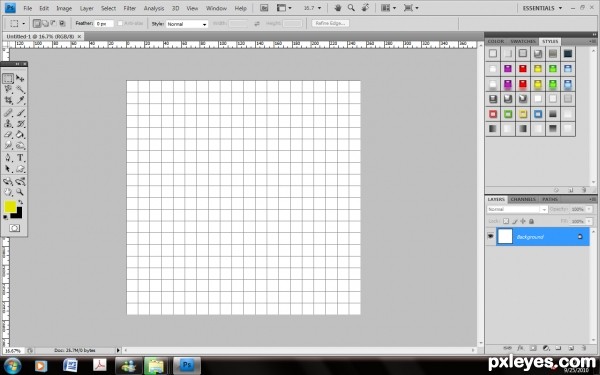Viewport: 600px width, 375px height.
Task: Open the Layer menu
Action: pyautogui.click(x=86, y=8)
